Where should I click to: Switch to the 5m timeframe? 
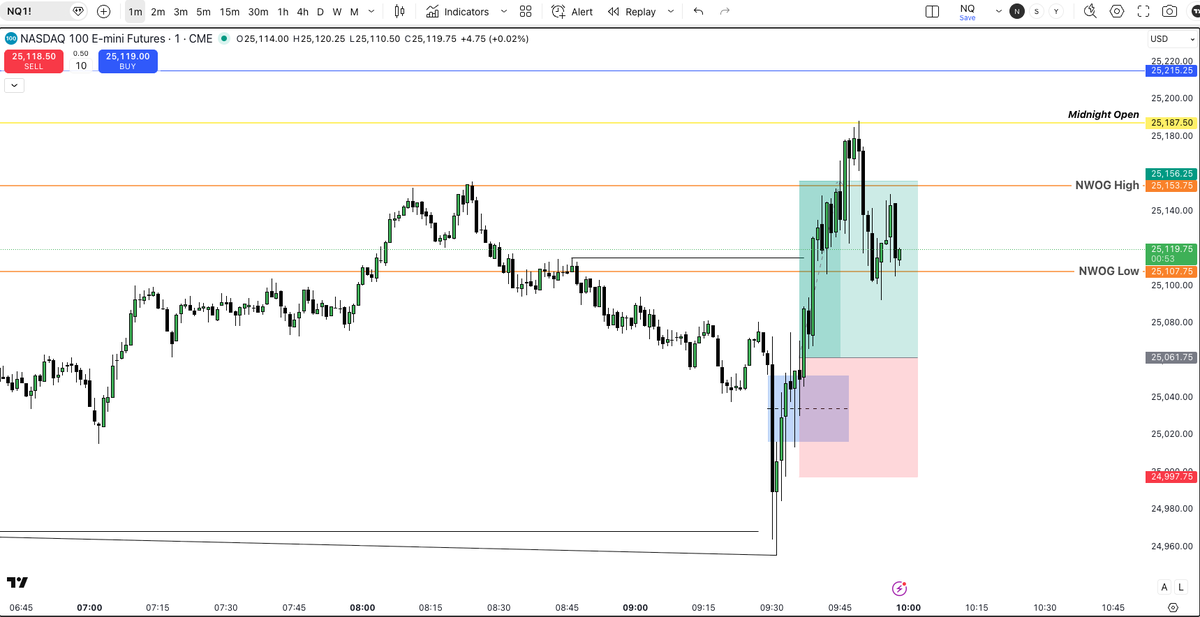tap(203, 12)
